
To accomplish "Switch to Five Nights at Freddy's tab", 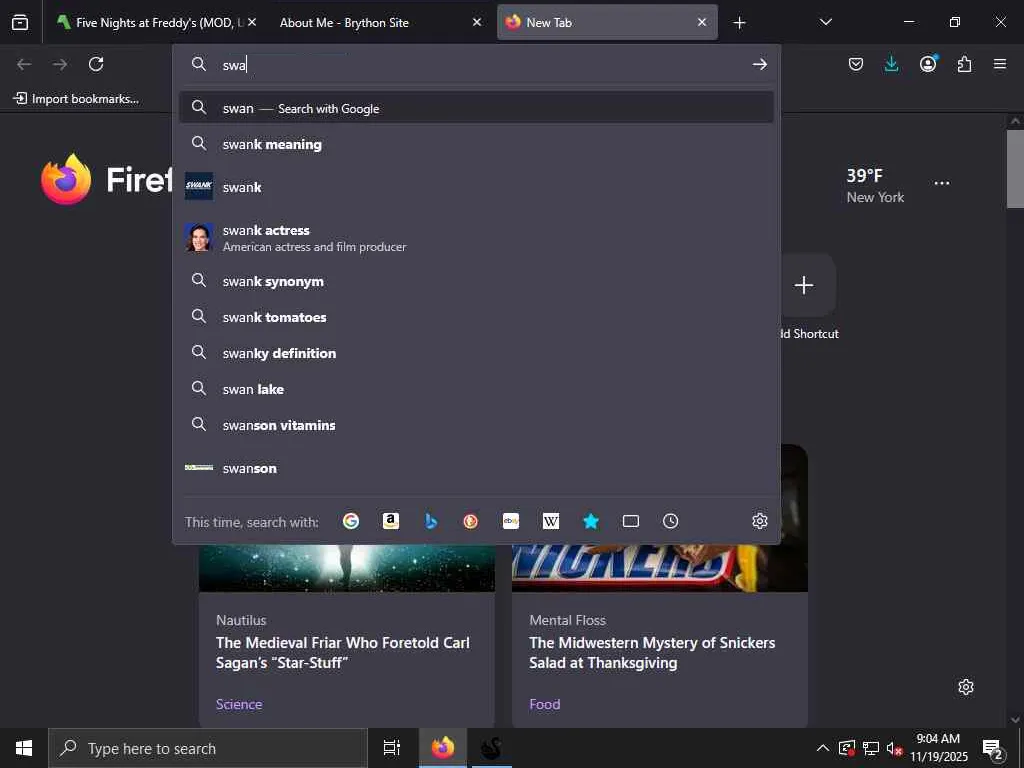I will click(x=151, y=22).
